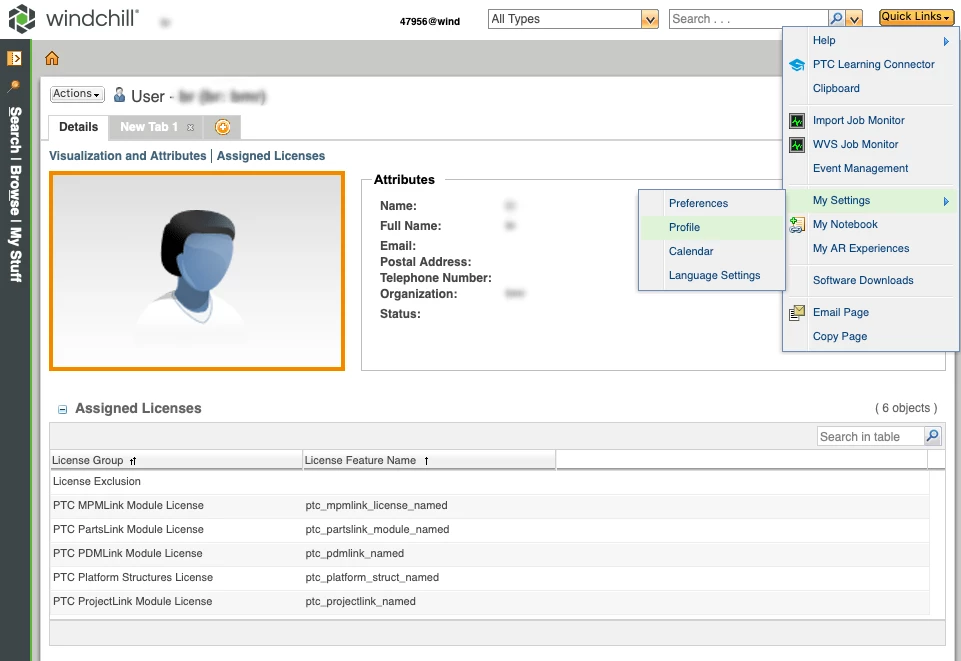The width and height of the screenshot is (961, 661).
Task: Select WVS Job Monitor menu item
Action: (855, 145)
